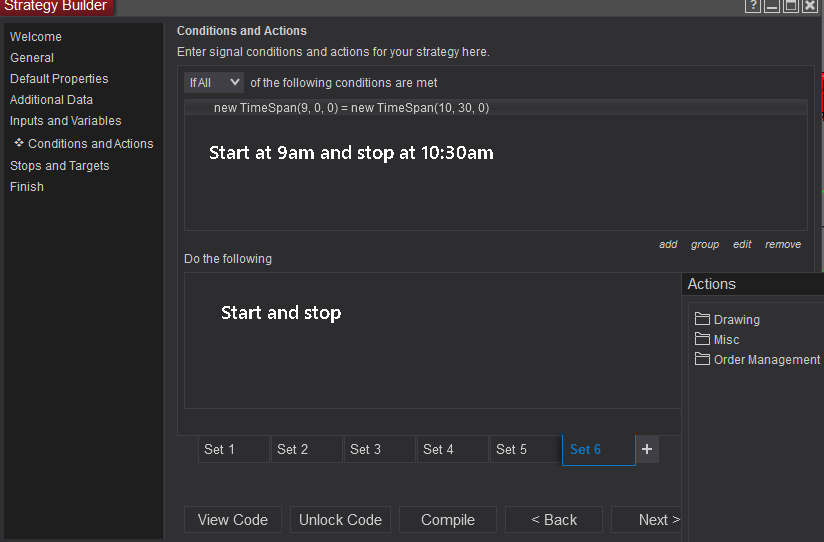Go to previous page with Back button
Viewport: 824px width, 542px height.
(x=554, y=520)
